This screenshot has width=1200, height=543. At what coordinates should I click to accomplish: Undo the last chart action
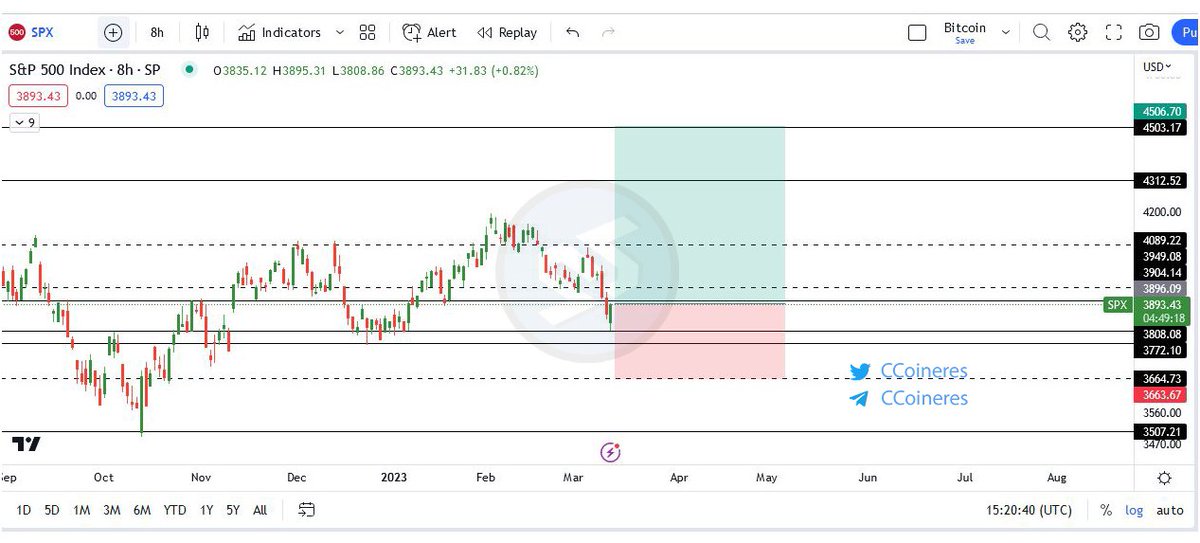pos(572,32)
